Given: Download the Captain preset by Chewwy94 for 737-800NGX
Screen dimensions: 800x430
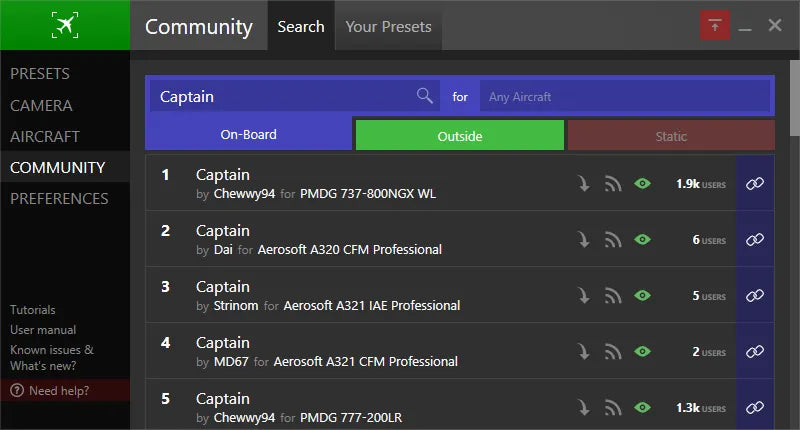Looking at the screenshot, I should tap(584, 183).
